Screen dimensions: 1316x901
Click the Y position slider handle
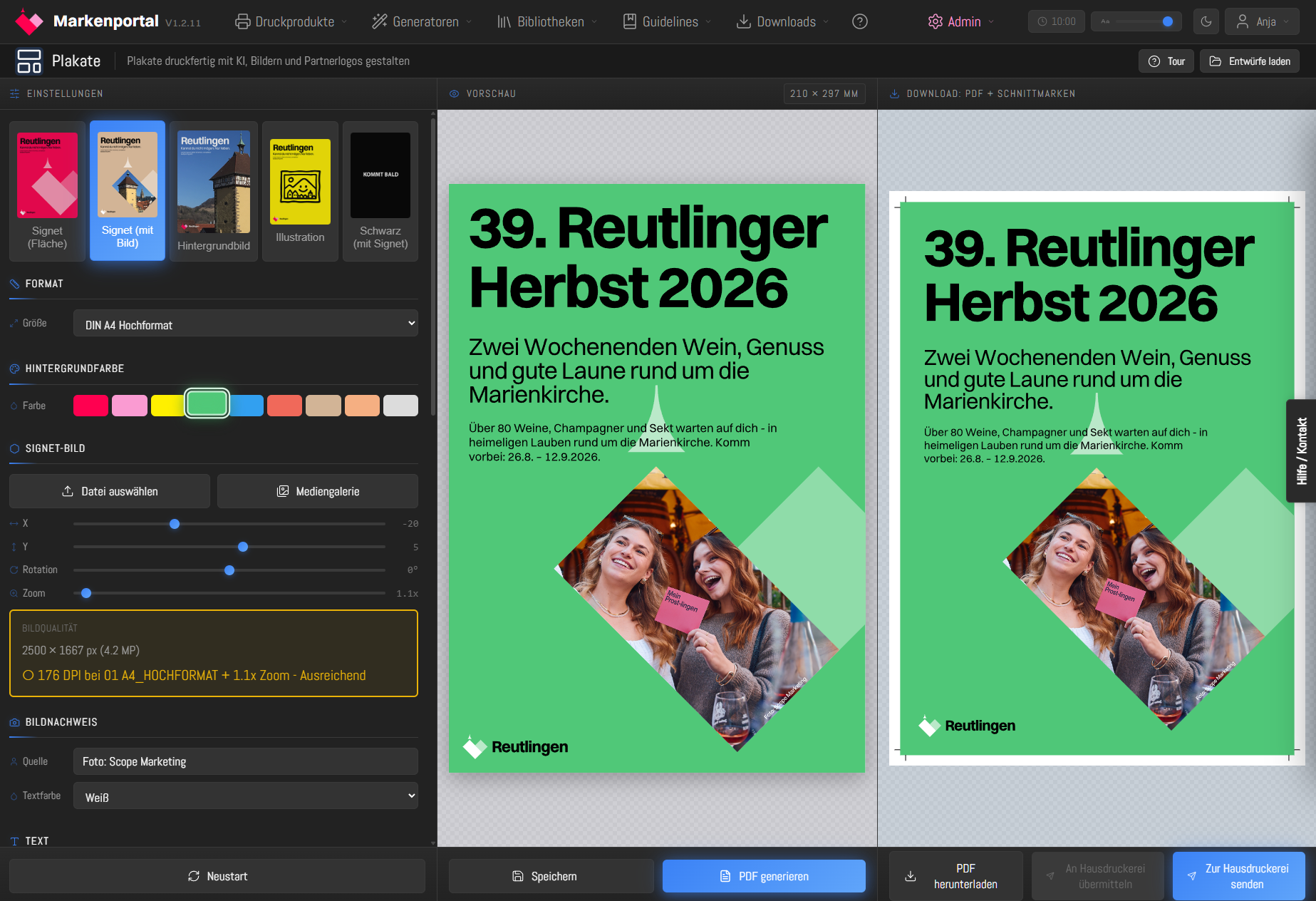tap(243, 547)
